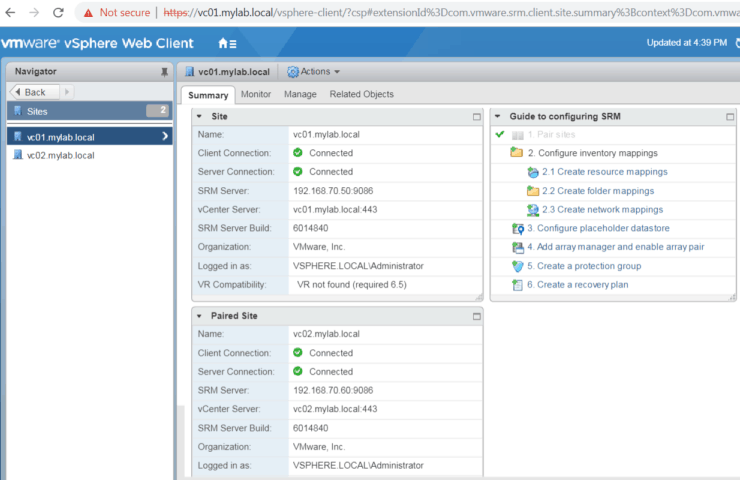This screenshot has width=740, height=480.
Task: Click the Create network mappings icon
Action: [x=533, y=210]
